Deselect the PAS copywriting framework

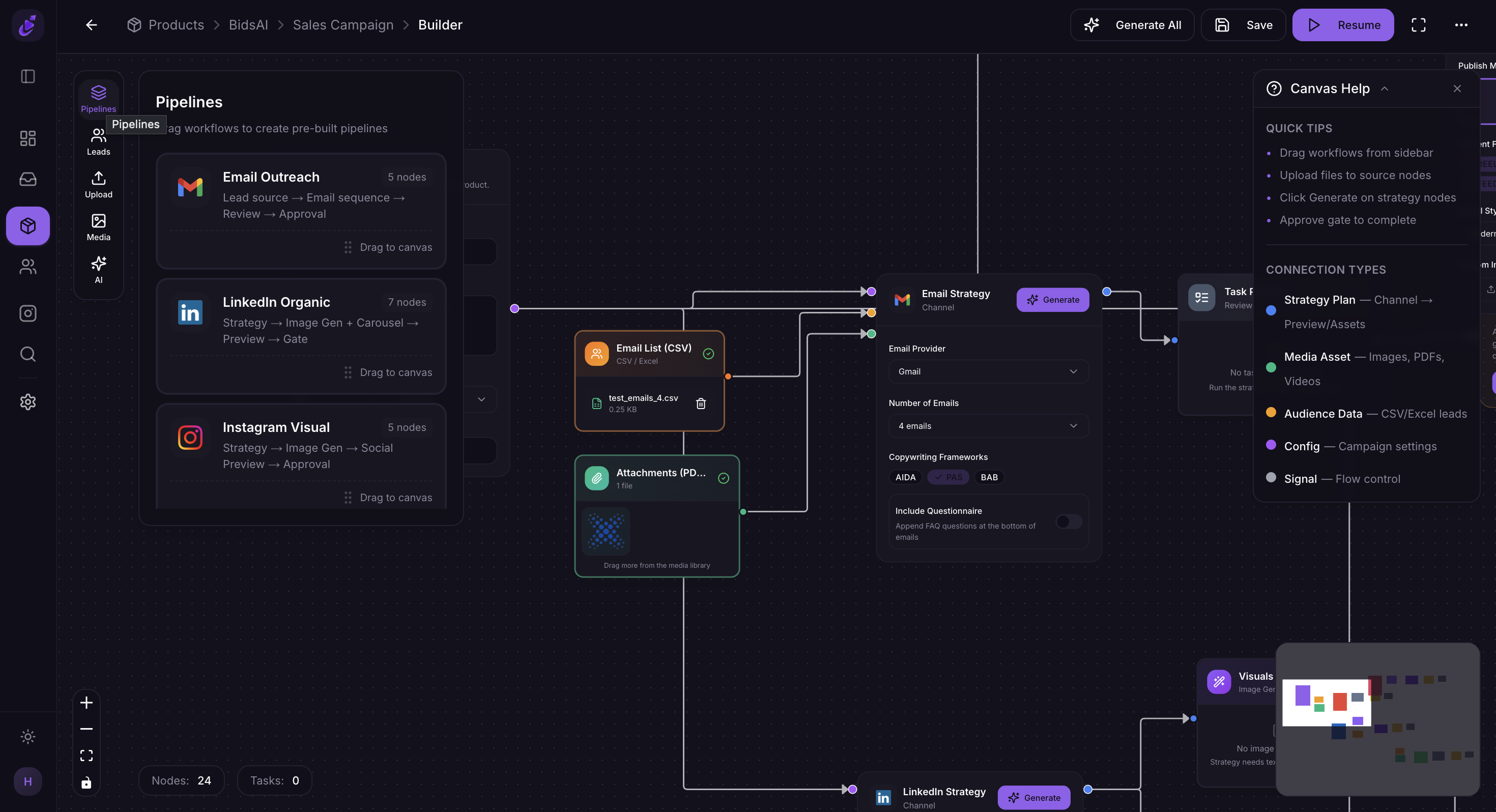[948, 477]
